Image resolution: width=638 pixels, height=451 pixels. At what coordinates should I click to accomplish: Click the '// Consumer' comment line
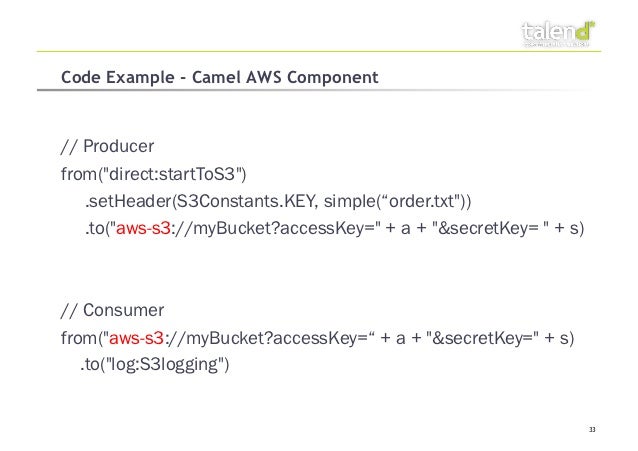click(x=111, y=306)
